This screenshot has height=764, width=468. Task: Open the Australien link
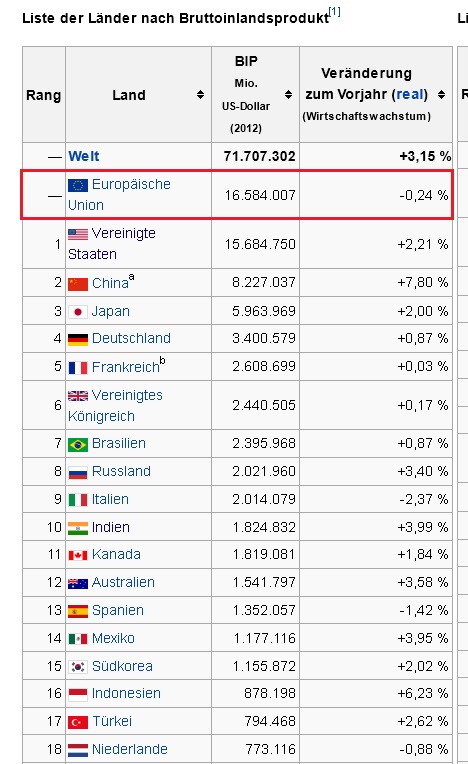pyautogui.click(x=123, y=582)
